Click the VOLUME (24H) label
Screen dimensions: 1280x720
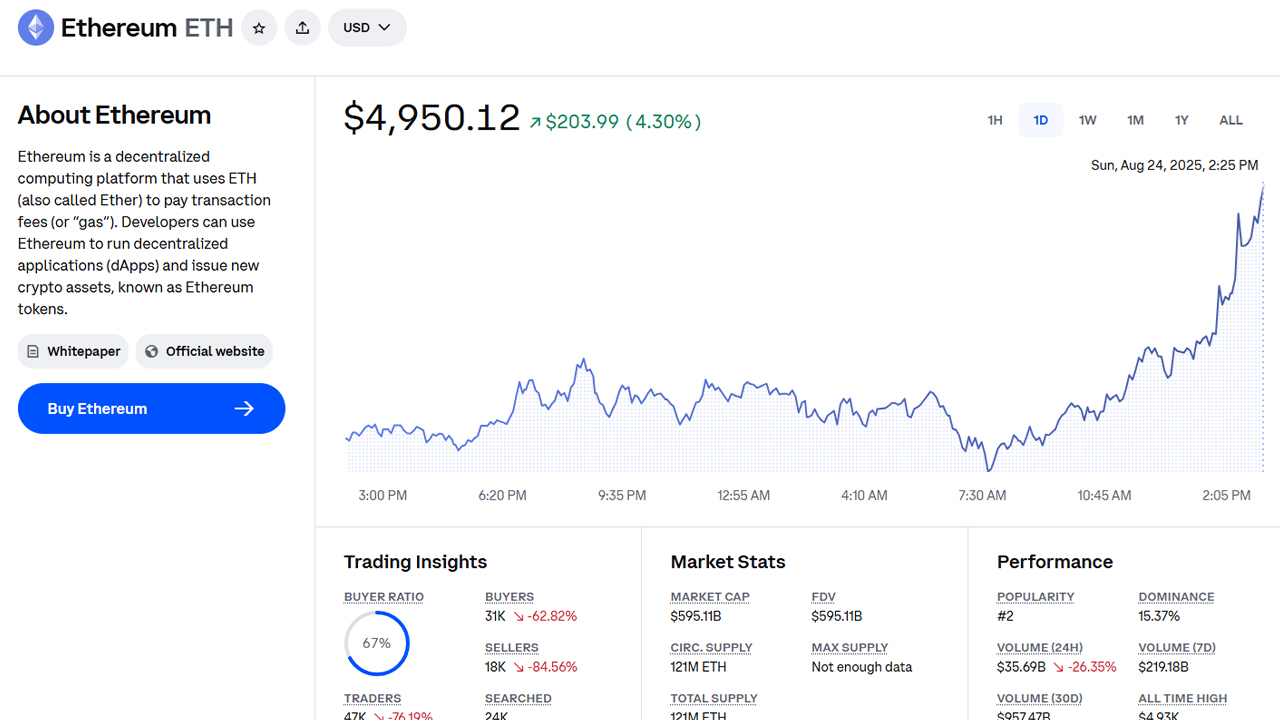pos(1040,648)
